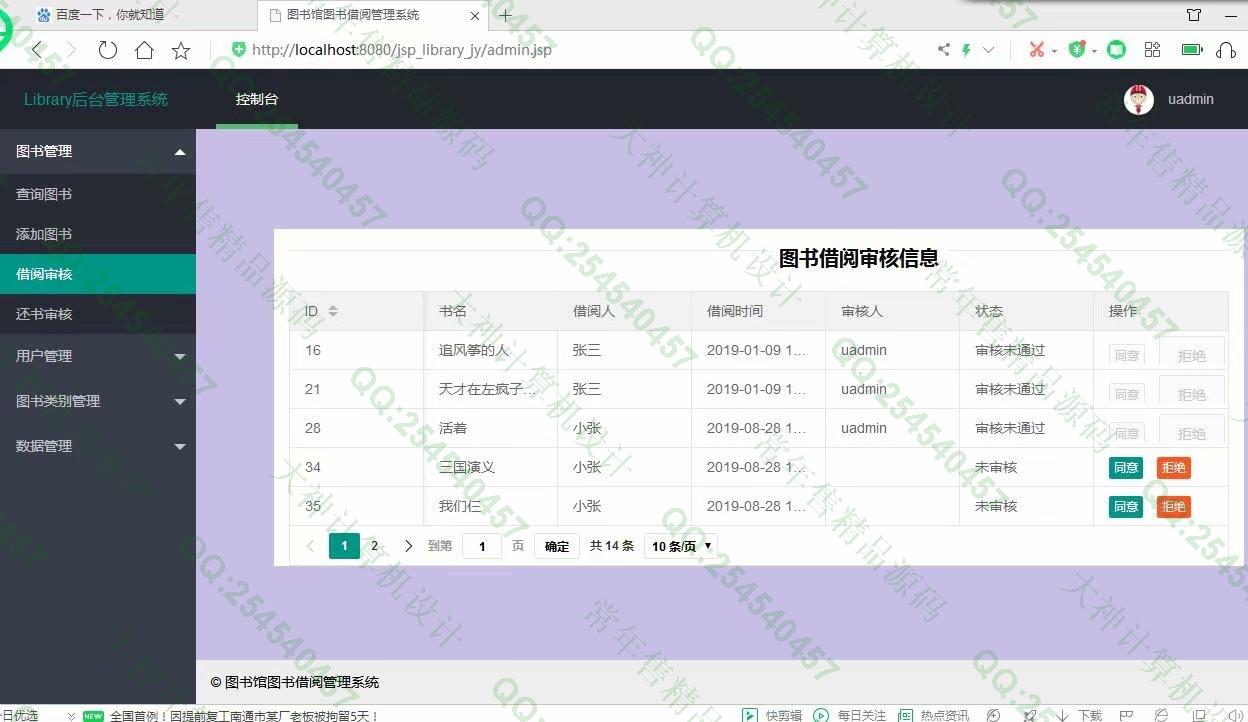Open 下载 manager in the status bar
Image resolution: width=1248 pixels, height=722 pixels.
pyautogui.click(x=1078, y=715)
